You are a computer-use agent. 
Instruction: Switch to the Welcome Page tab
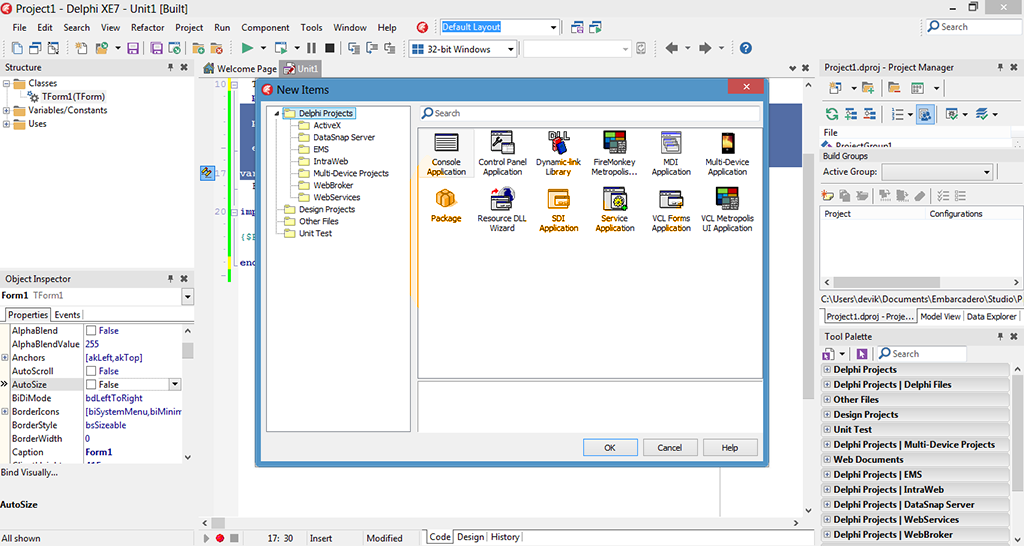(240, 69)
